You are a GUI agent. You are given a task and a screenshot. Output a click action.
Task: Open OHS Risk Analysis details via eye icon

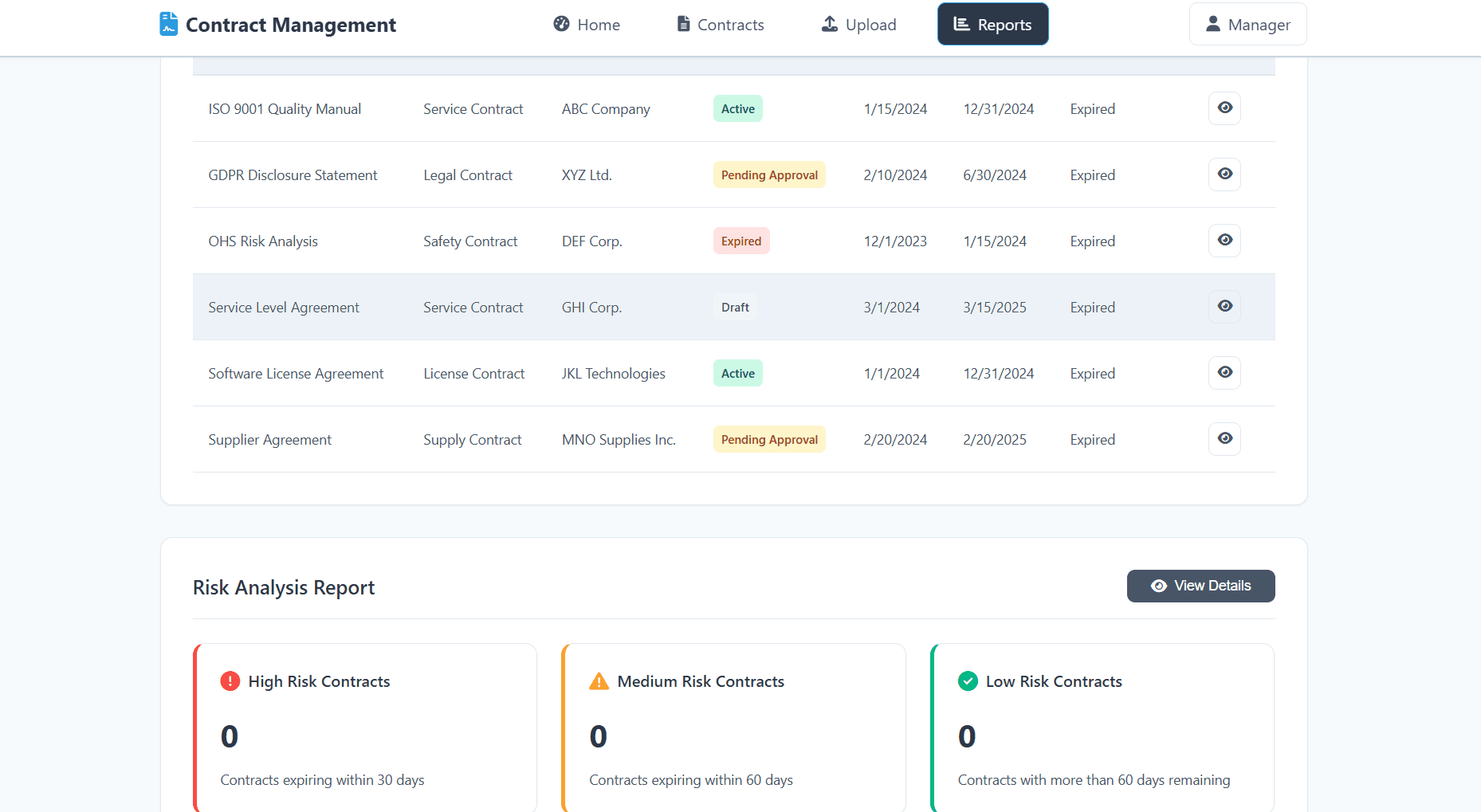(x=1224, y=241)
